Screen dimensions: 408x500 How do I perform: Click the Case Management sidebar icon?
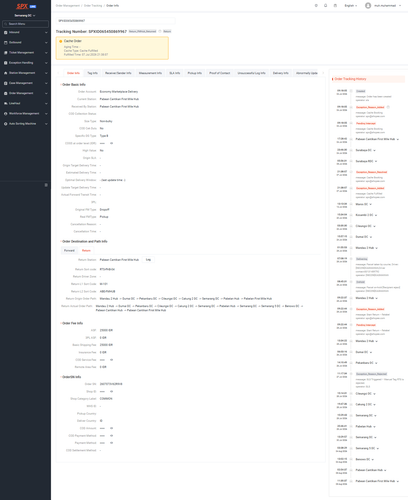point(6,83)
